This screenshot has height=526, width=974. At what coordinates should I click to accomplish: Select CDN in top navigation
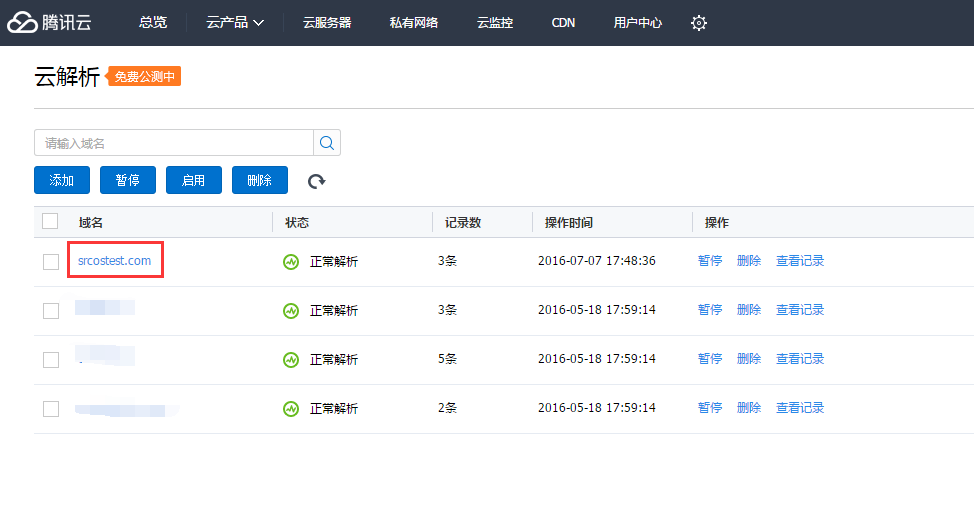coord(563,23)
